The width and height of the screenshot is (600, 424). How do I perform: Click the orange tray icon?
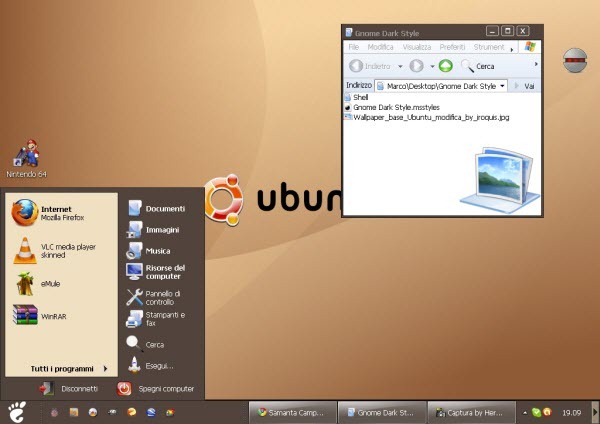click(547, 412)
